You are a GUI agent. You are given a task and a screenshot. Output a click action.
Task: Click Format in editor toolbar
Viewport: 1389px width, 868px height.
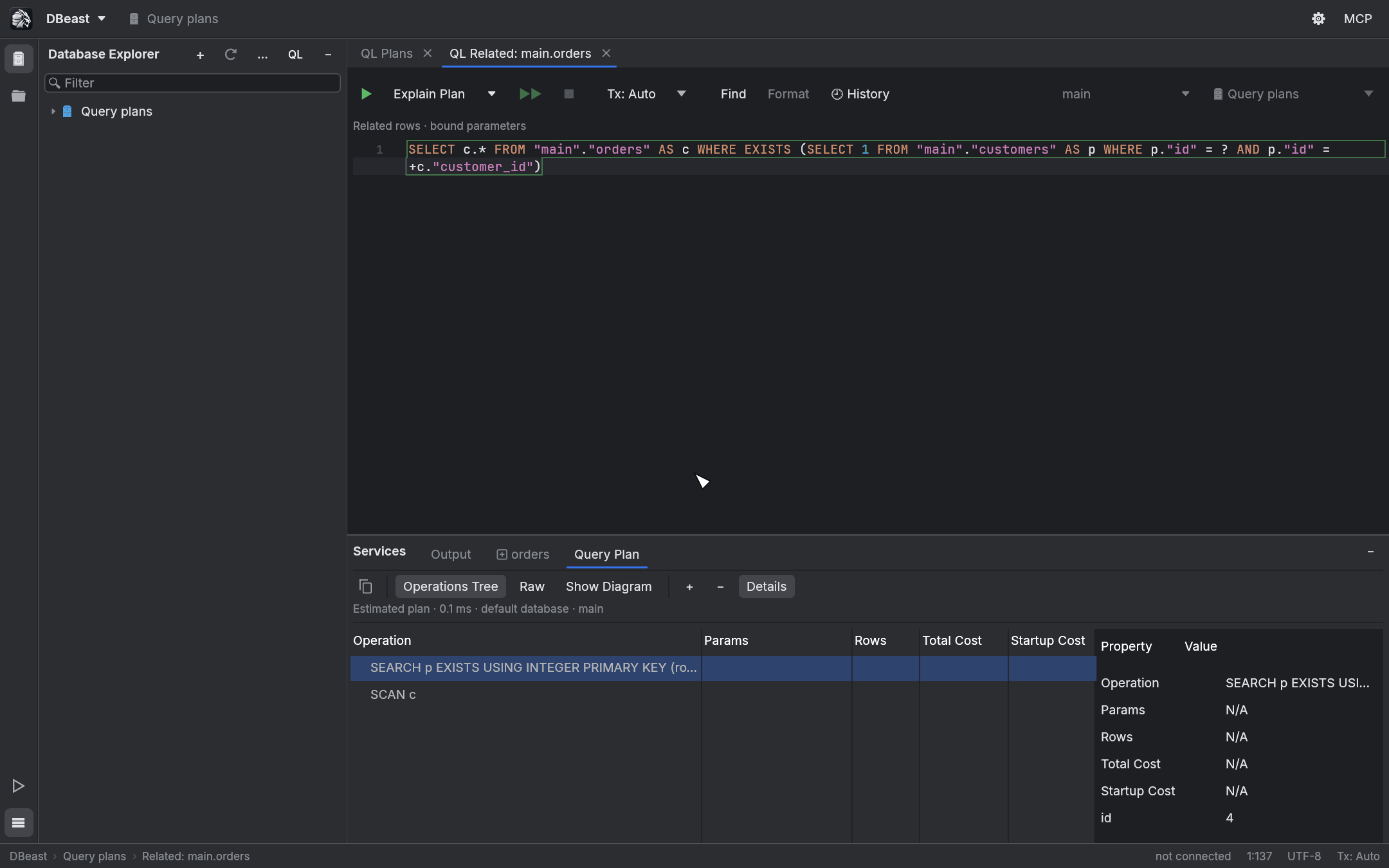788,94
